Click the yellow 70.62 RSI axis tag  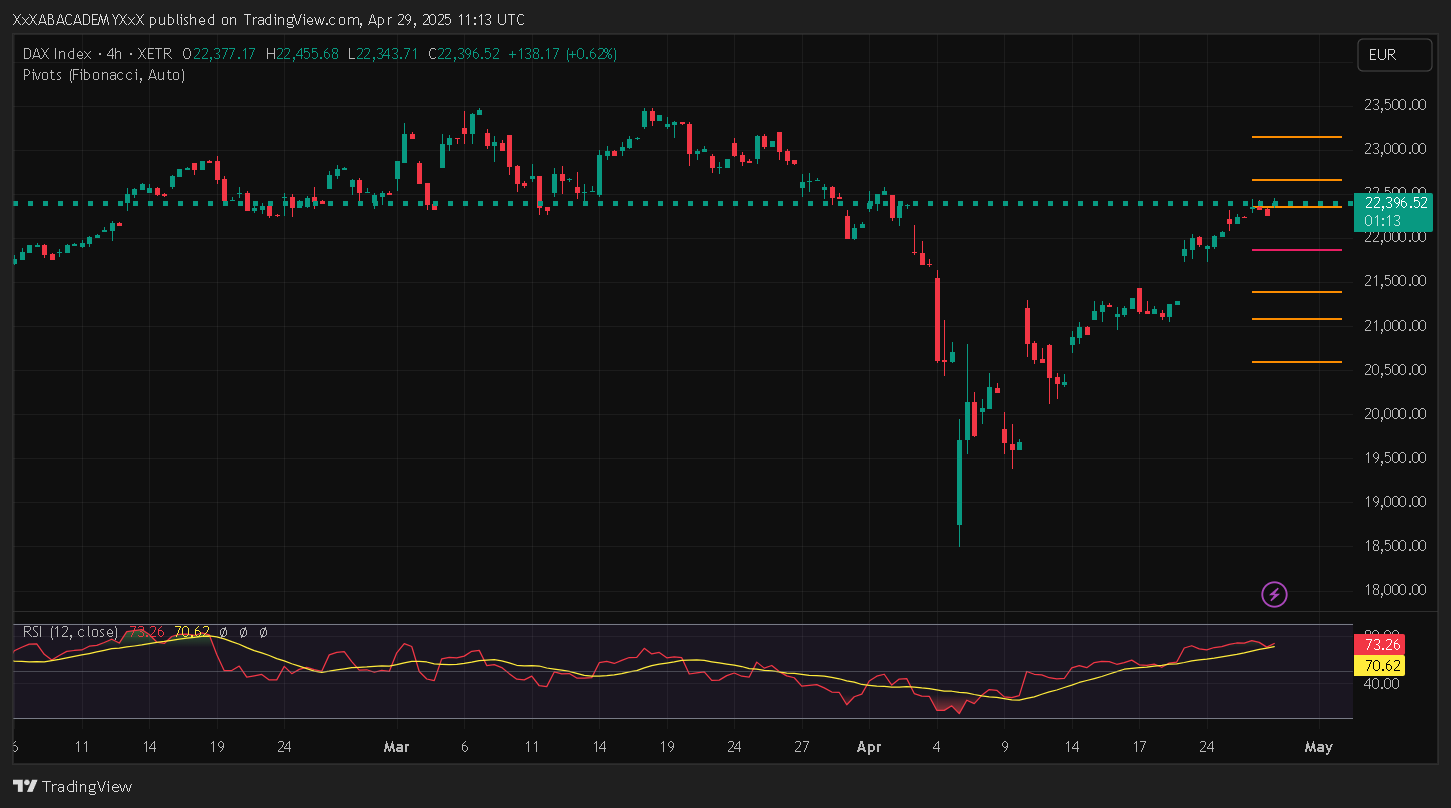point(1378,665)
